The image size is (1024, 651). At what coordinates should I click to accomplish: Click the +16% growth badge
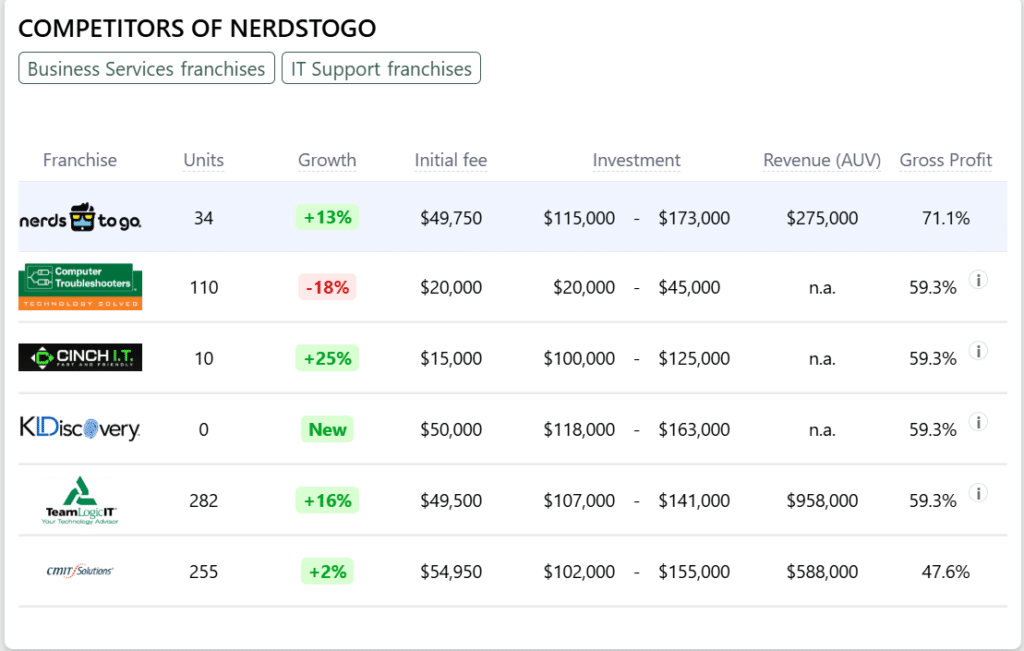[327, 500]
